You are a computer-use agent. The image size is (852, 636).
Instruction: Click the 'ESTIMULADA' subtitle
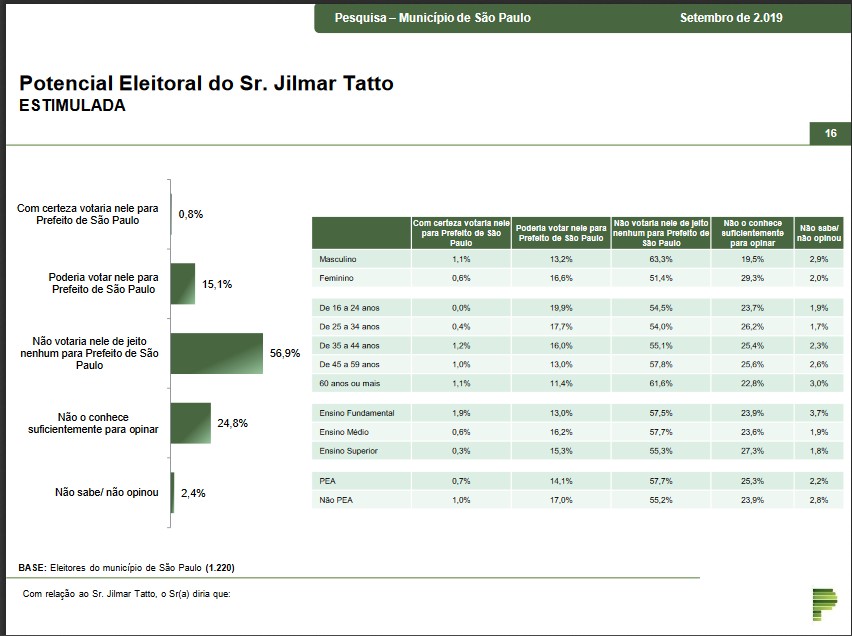[72, 105]
